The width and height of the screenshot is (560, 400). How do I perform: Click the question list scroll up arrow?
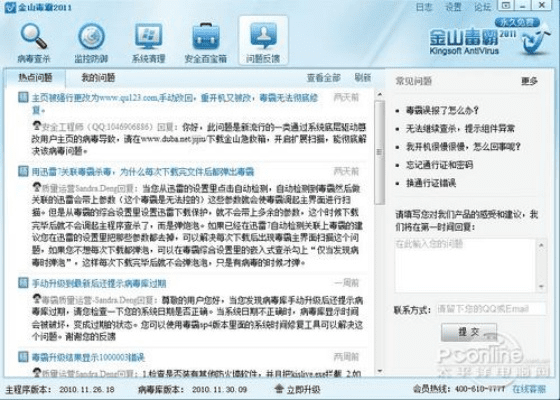coord(380,95)
